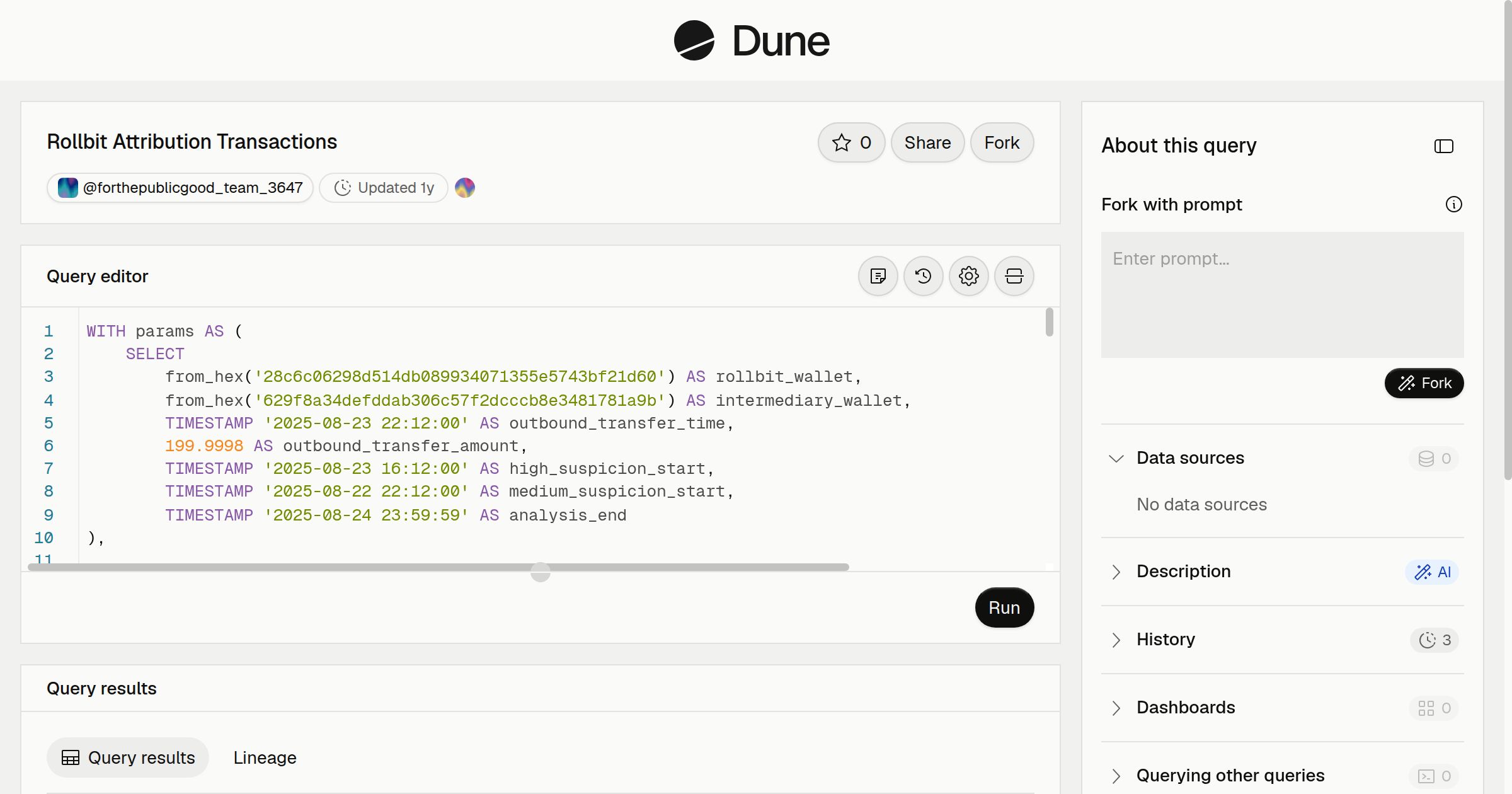Click the editor layout toggle icon
The height and width of the screenshot is (794, 1512).
(x=1014, y=276)
